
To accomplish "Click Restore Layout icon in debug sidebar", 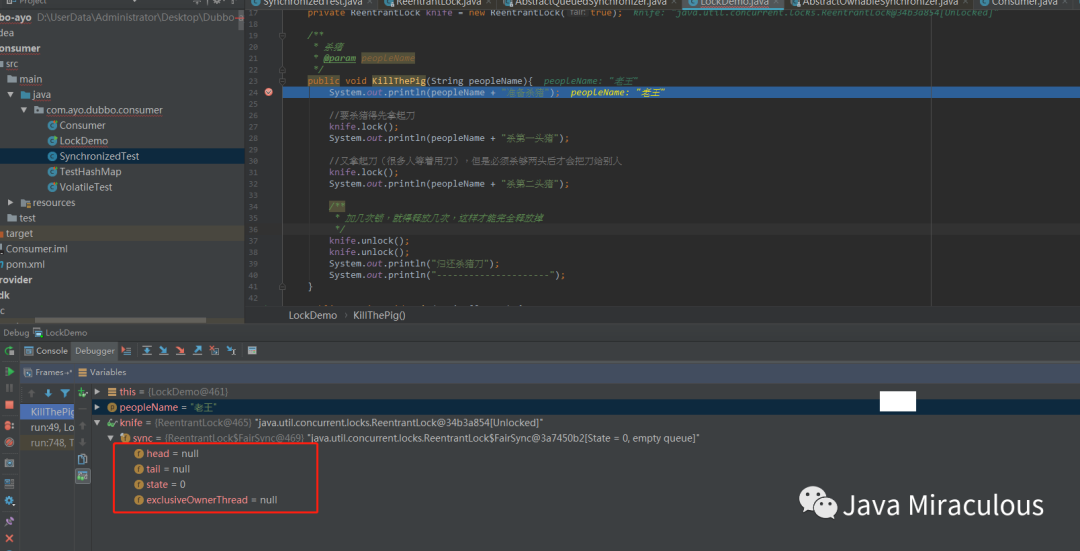I will pos(9,484).
